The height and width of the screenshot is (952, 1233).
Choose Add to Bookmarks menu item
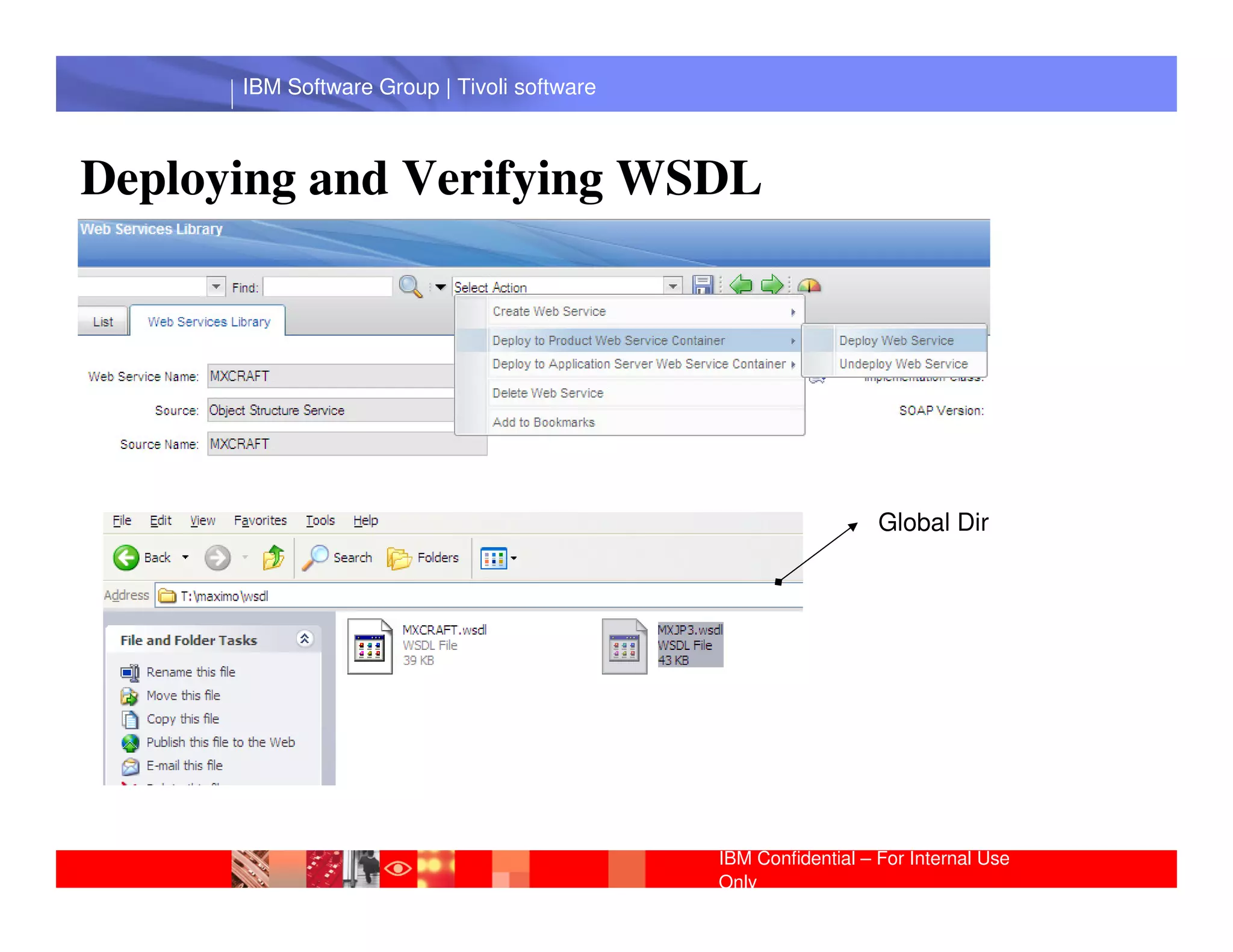[x=630, y=422]
